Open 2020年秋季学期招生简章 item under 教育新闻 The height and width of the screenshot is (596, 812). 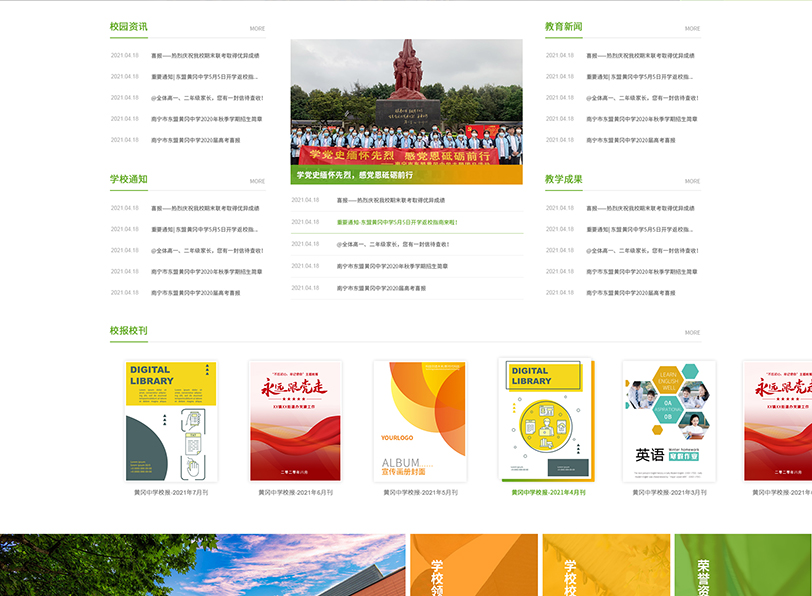[642, 119]
